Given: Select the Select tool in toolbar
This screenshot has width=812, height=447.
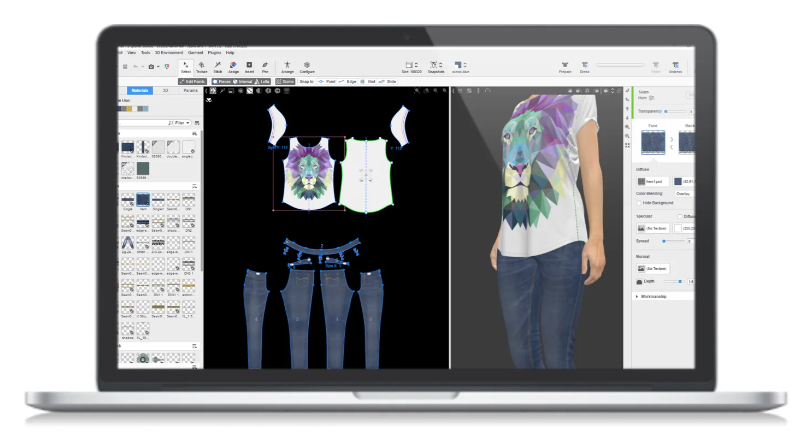Looking at the screenshot, I should click(186, 66).
